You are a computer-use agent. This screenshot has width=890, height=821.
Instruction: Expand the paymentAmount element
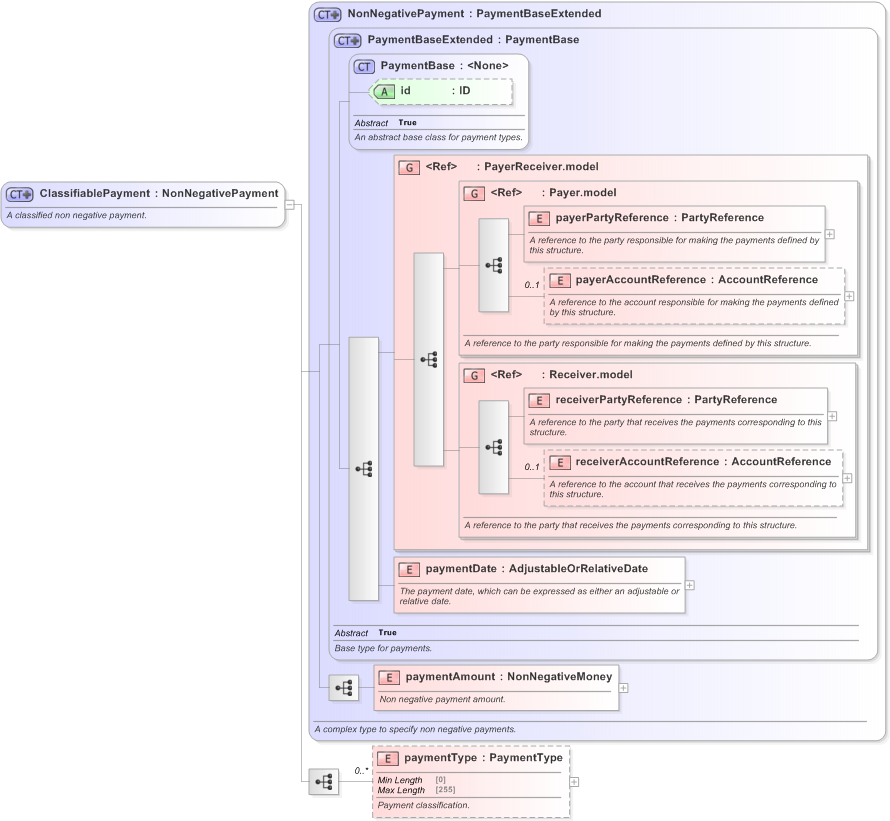tap(623, 688)
